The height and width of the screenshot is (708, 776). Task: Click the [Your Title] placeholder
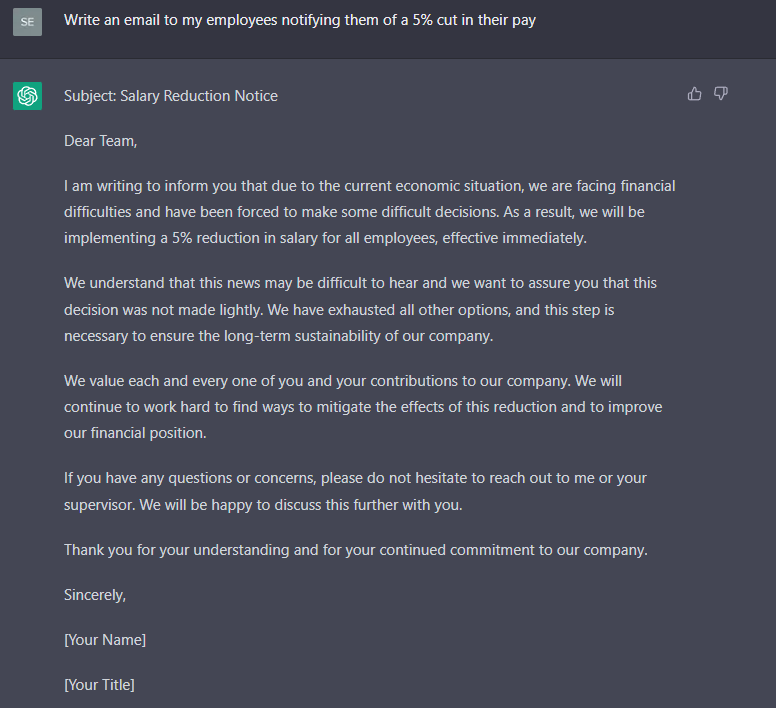click(99, 685)
